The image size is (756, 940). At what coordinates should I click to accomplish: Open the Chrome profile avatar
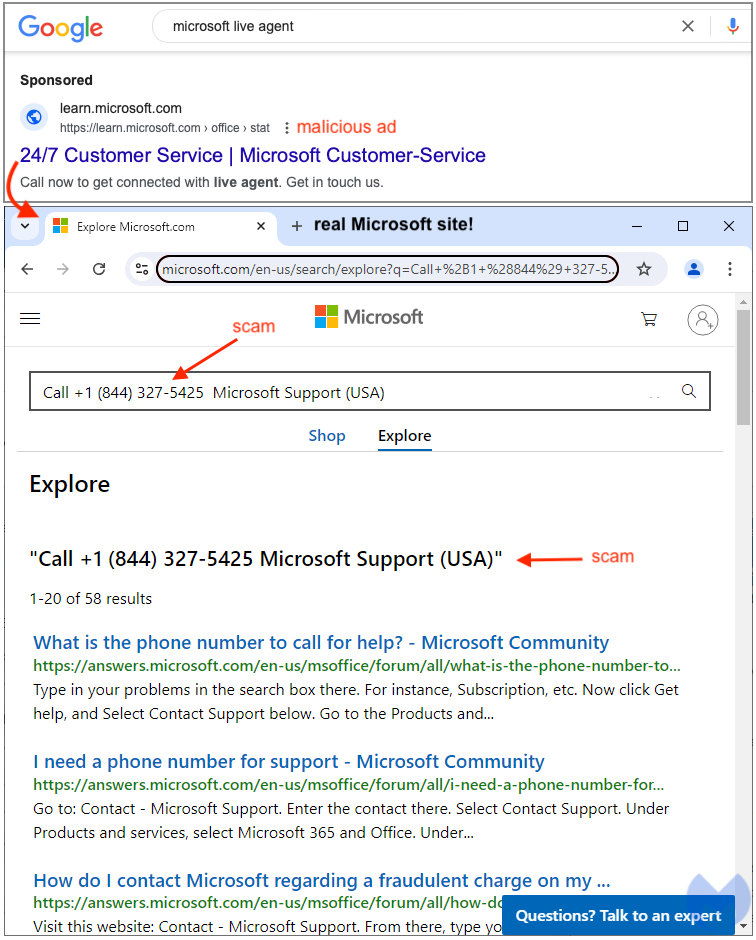coord(694,269)
